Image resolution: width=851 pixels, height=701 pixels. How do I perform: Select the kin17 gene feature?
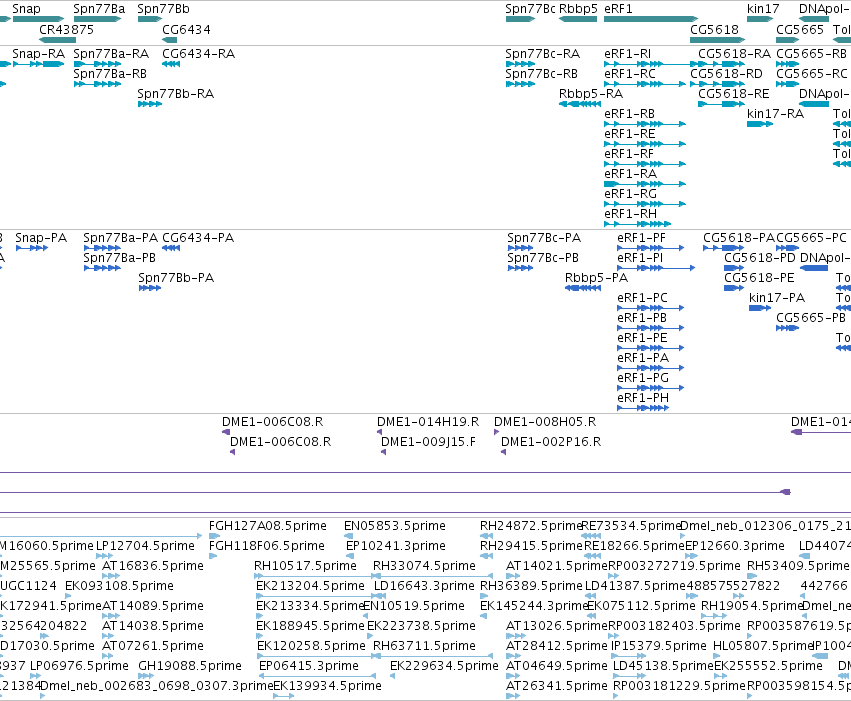point(760,19)
